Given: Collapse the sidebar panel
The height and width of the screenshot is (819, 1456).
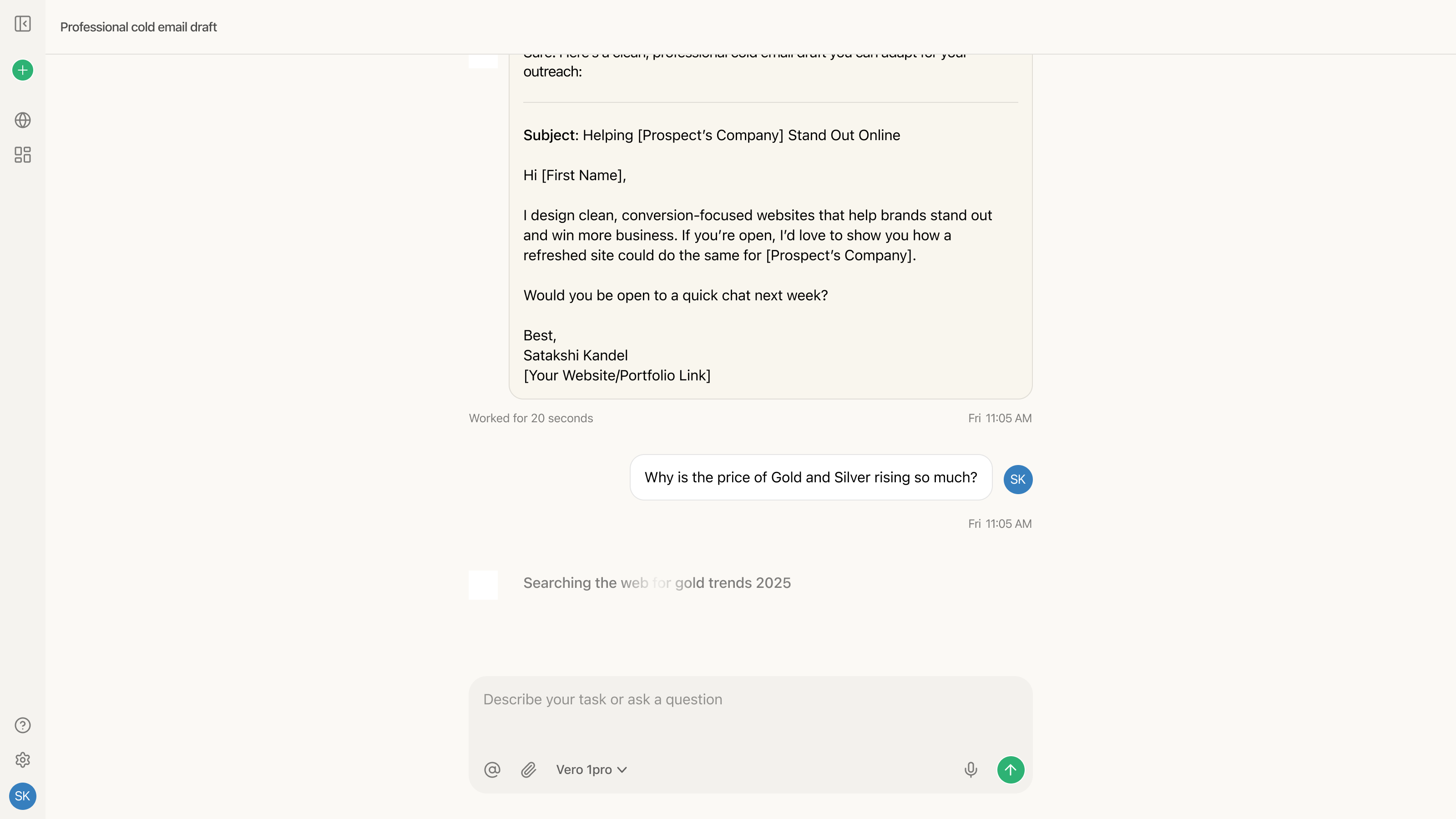Looking at the screenshot, I should 23,24.
